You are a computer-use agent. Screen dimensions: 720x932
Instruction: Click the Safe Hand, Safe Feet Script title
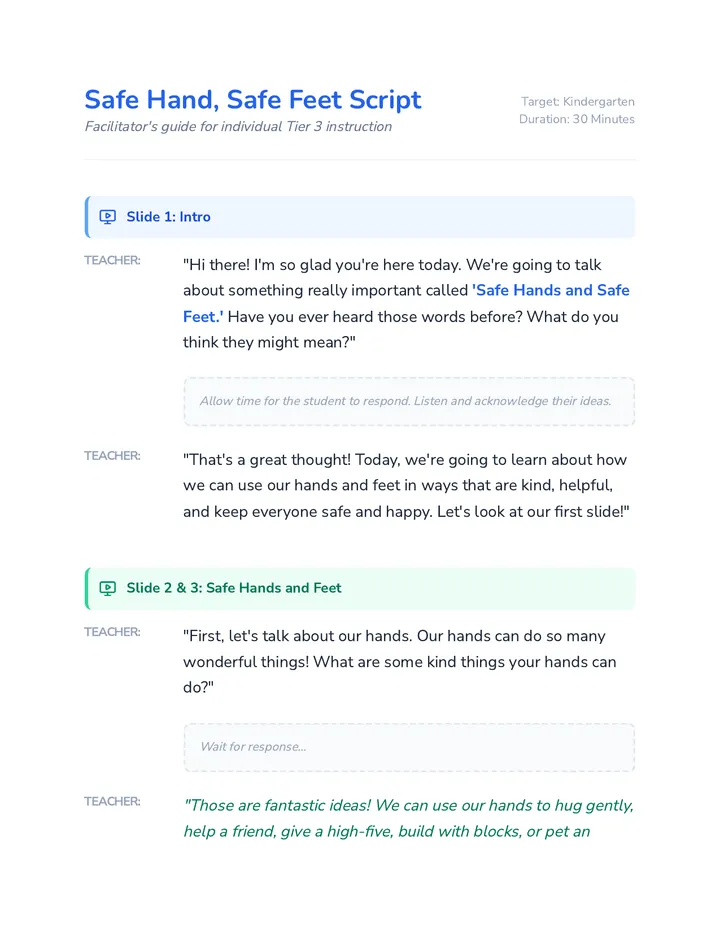253,100
